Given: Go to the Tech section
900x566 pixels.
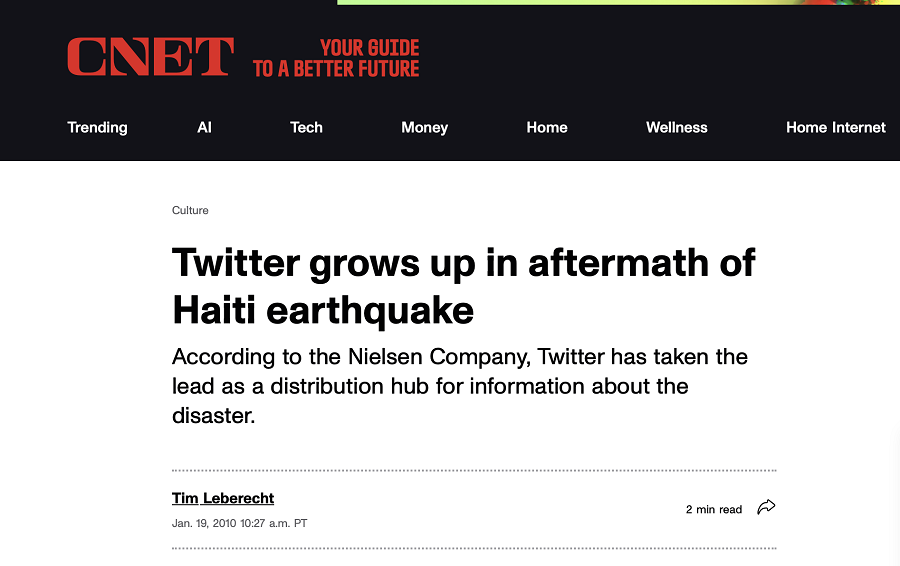Looking at the screenshot, I should click(306, 127).
